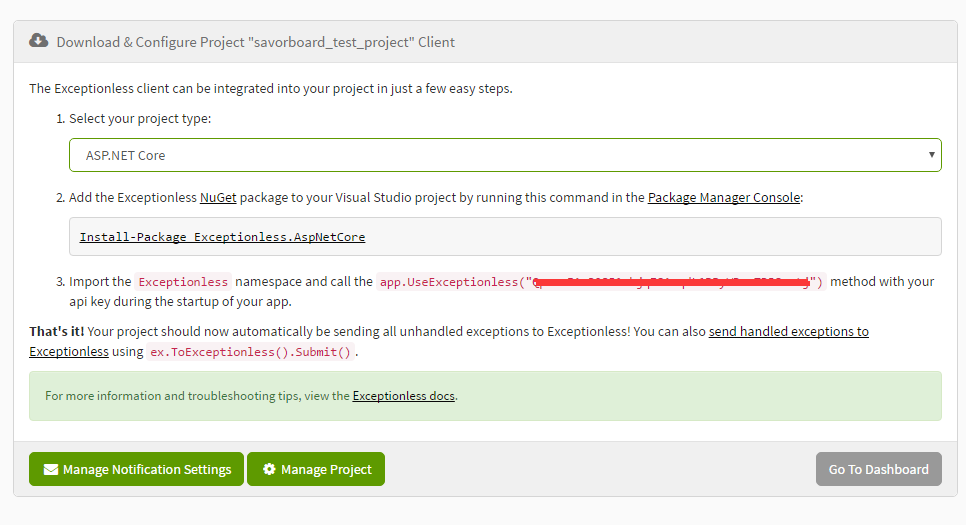Click the dropdown arrow of project type

click(x=932, y=155)
